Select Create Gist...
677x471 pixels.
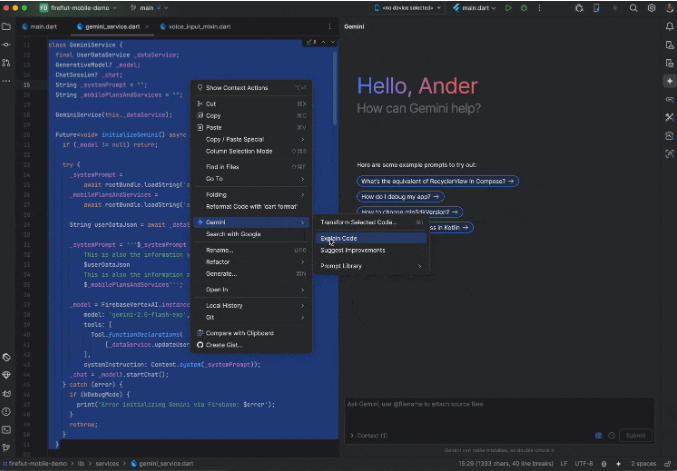click(x=251, y=345)
